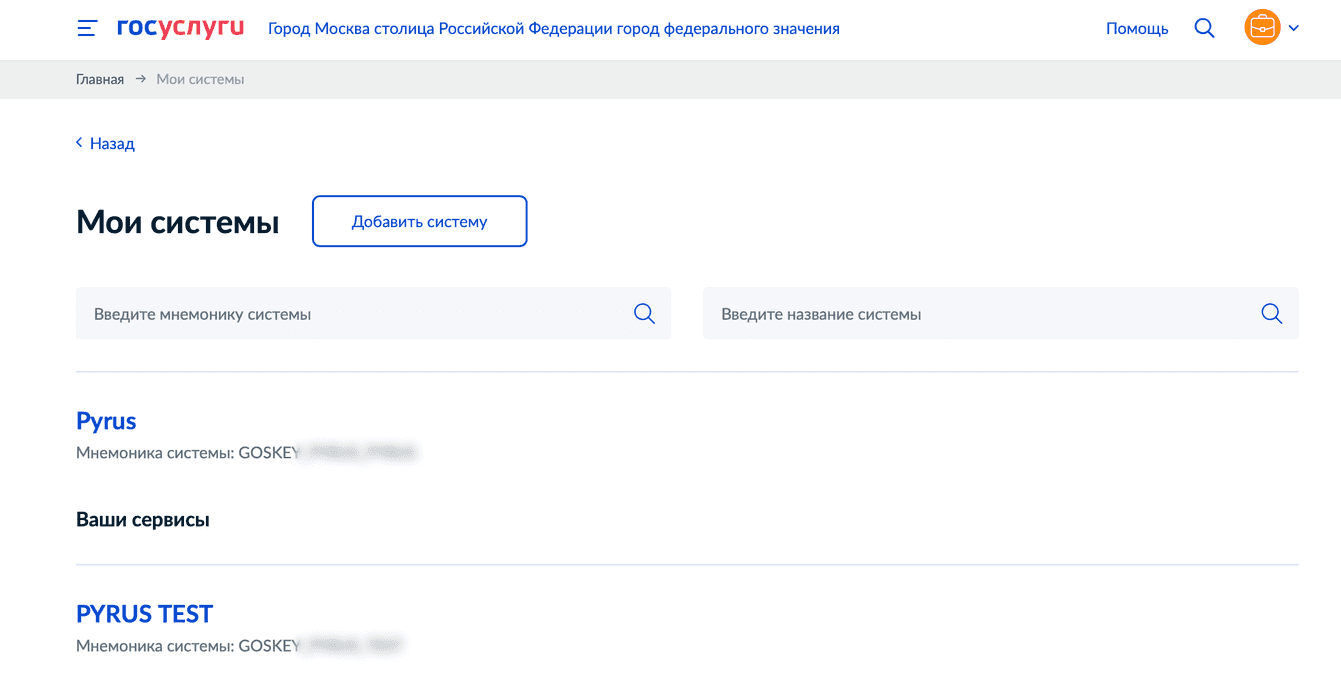Change the city location Город Москва link

553,29
